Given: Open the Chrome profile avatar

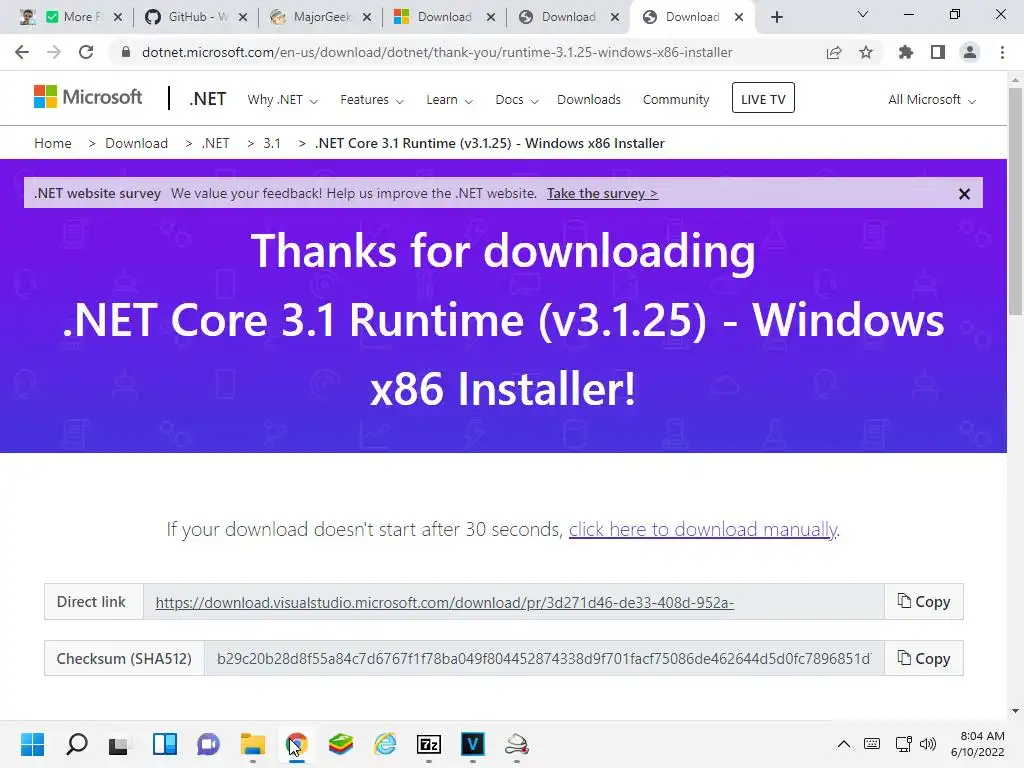Looking at the screenshot, I should [970, 52].
